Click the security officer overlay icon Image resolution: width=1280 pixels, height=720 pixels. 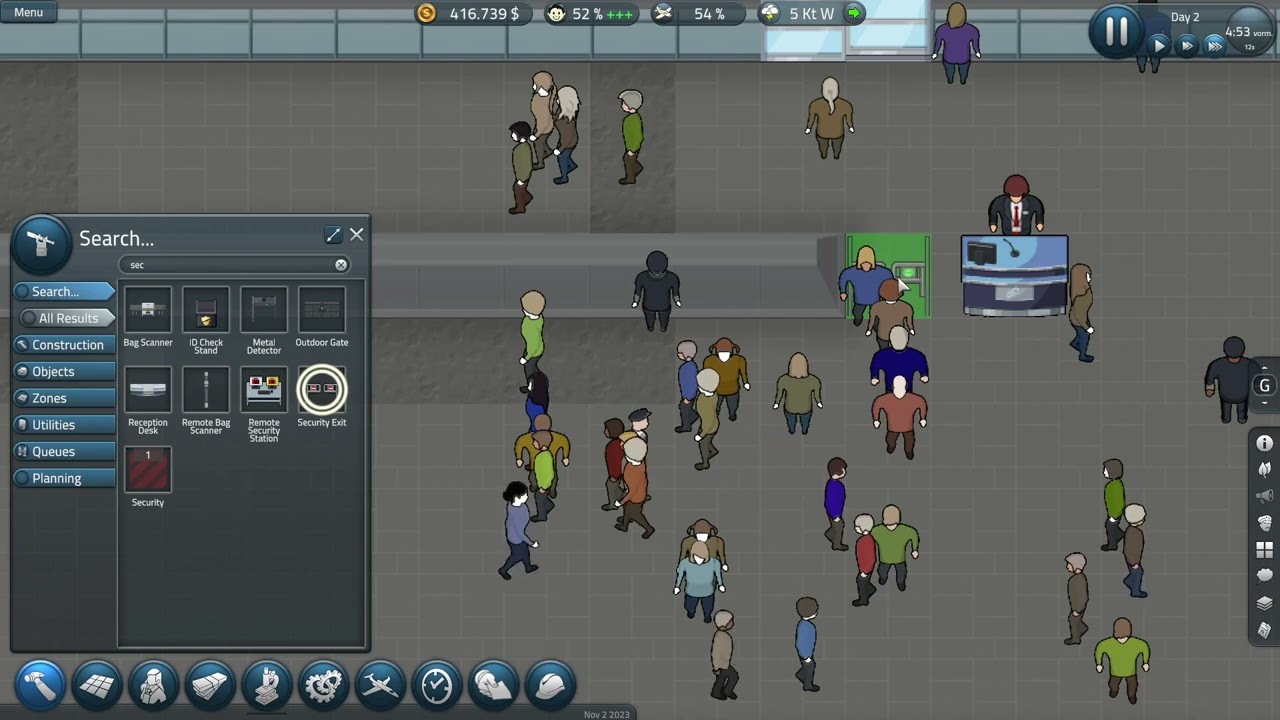click(x=1264, y=524)
